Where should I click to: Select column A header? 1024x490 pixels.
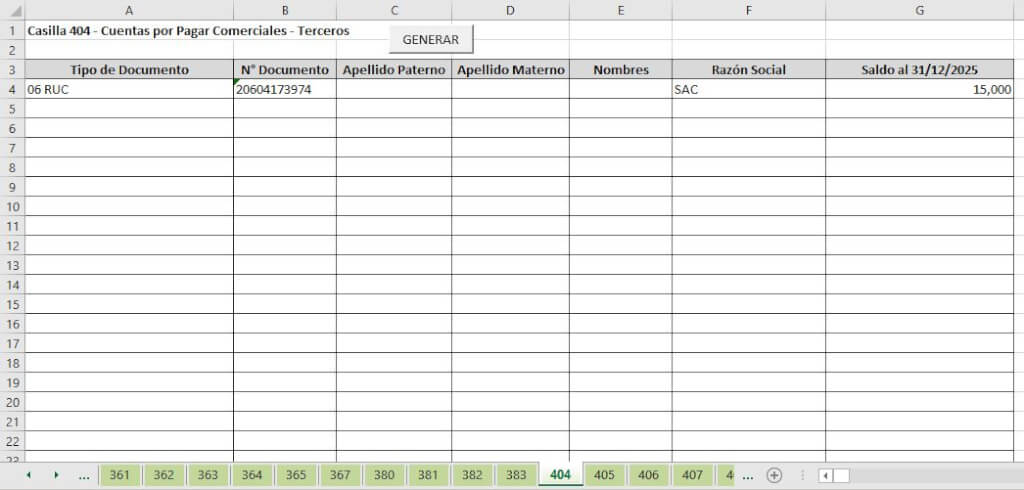tap(129, 10)
